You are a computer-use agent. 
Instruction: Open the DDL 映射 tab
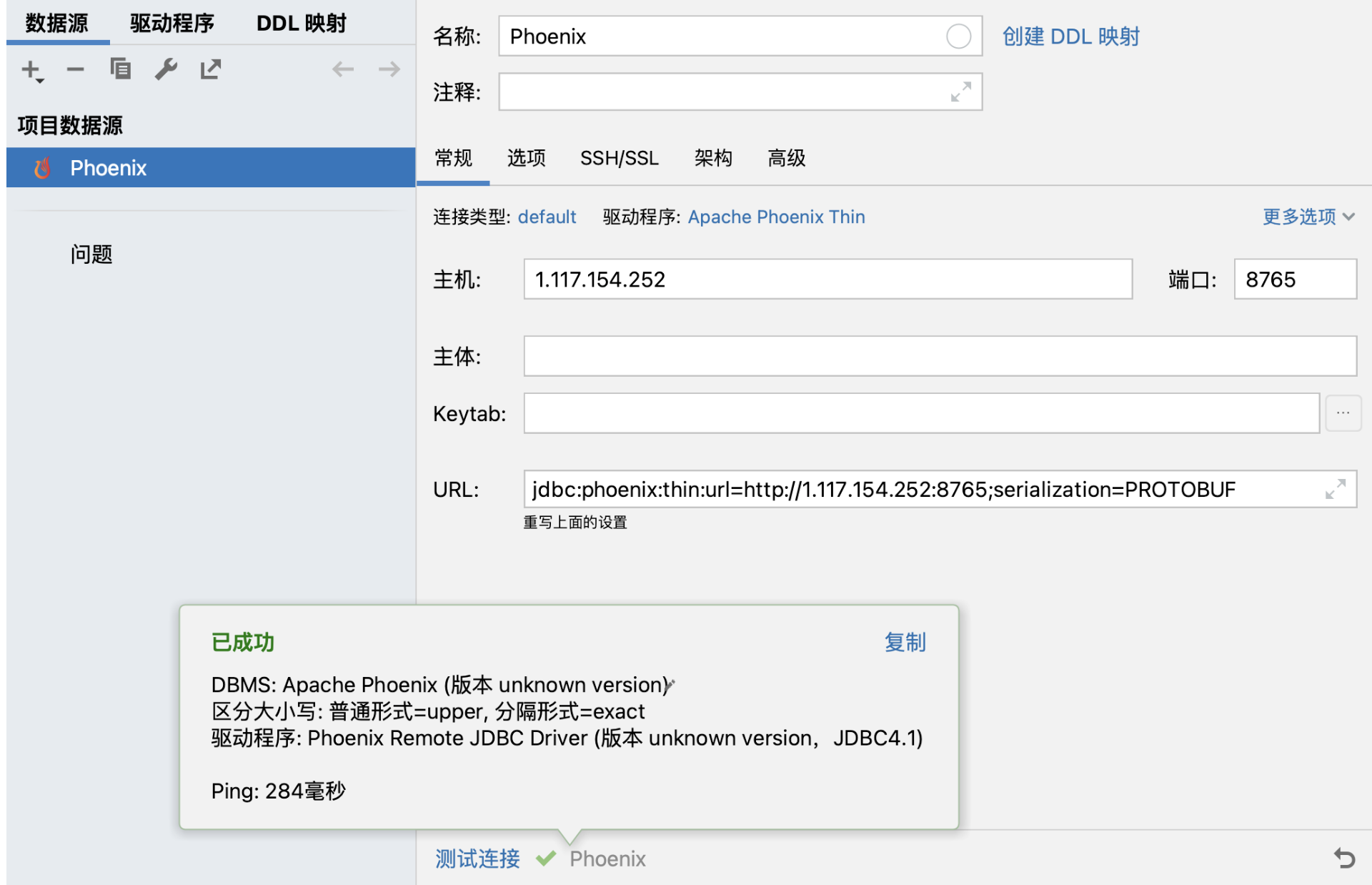[x=301, y=24]
